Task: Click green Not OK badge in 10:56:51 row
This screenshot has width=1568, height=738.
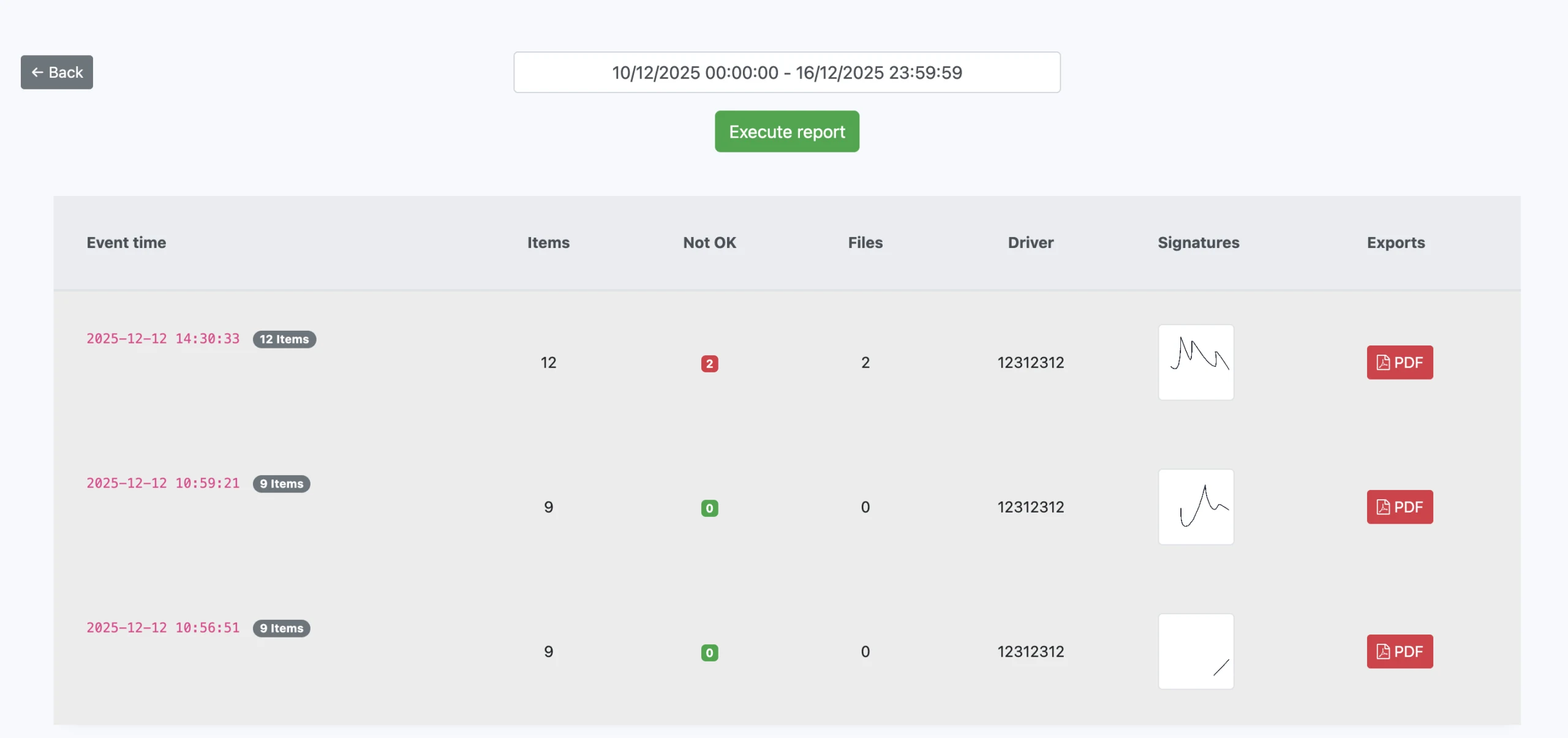Action: pyautogui.click(x=710, y=653)
